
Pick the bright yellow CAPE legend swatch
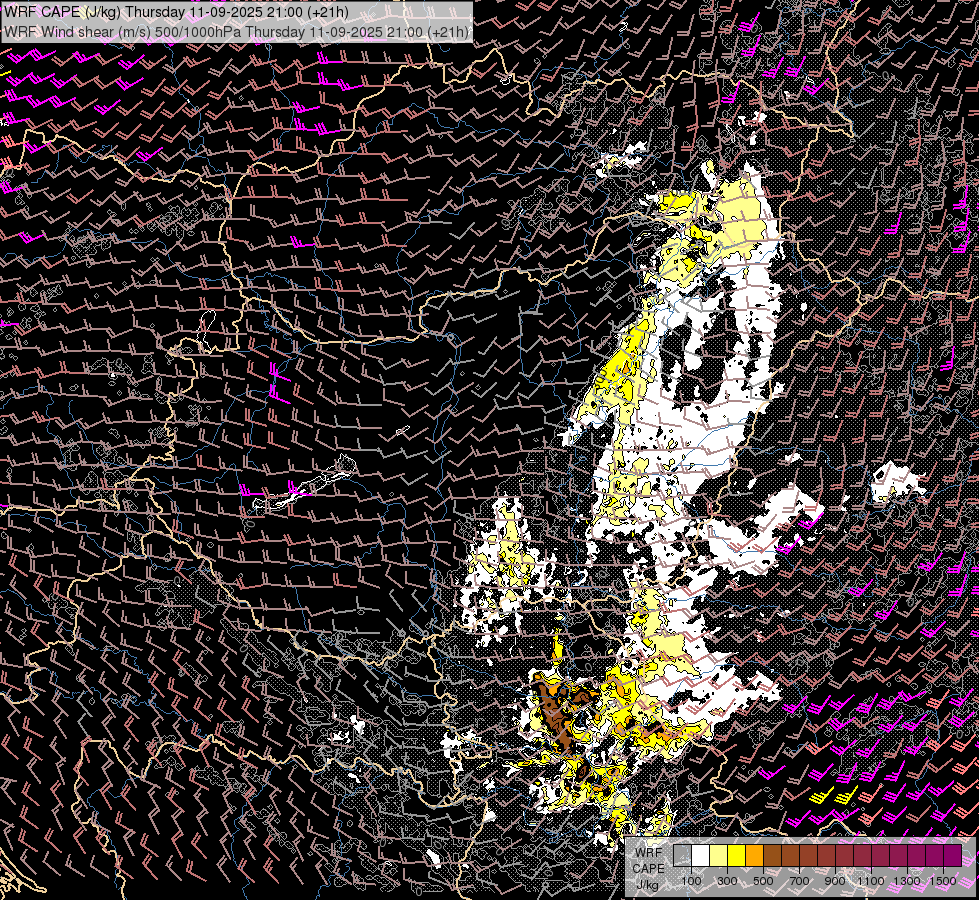point(736,855)
